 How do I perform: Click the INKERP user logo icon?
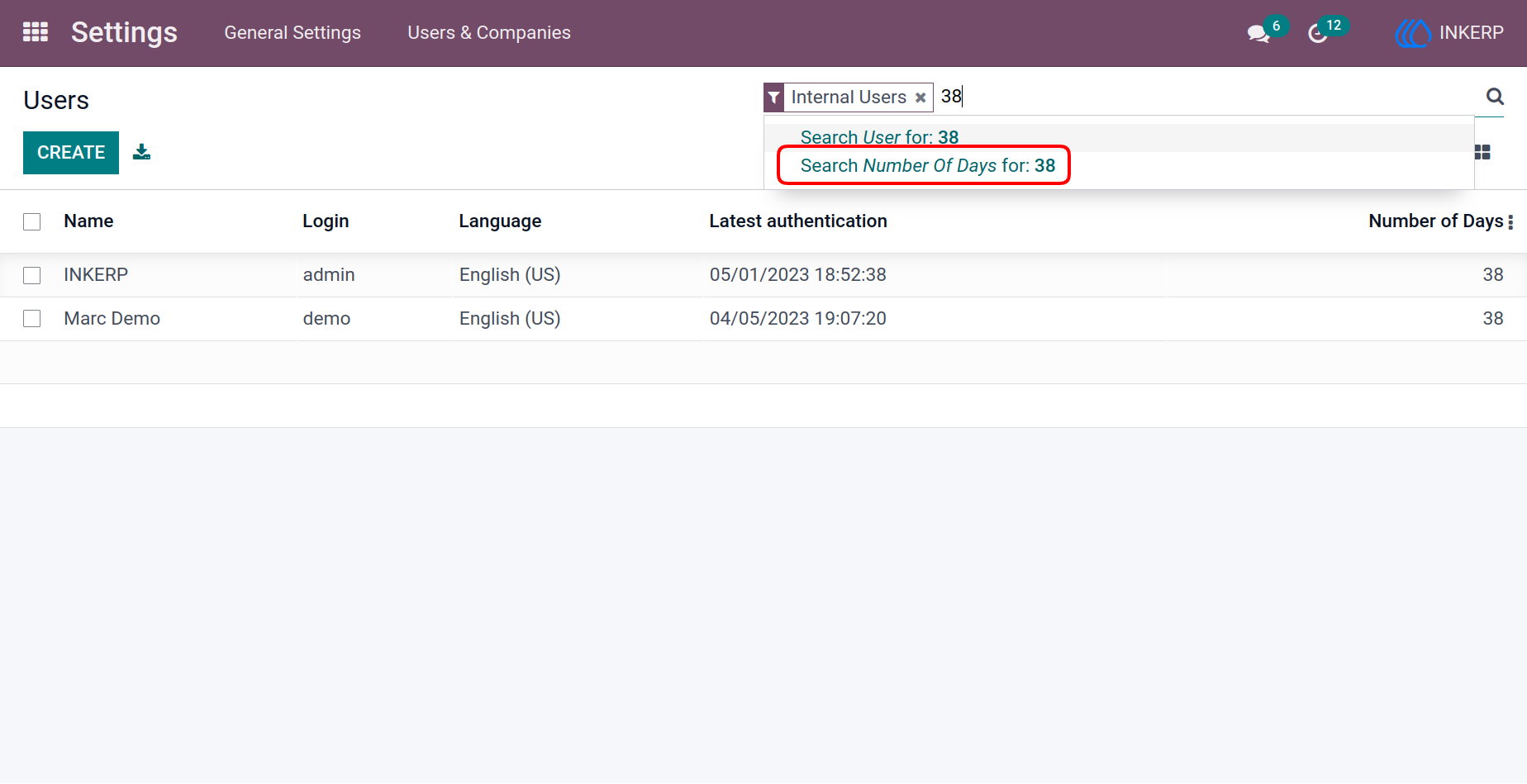tap(1413, 33)
